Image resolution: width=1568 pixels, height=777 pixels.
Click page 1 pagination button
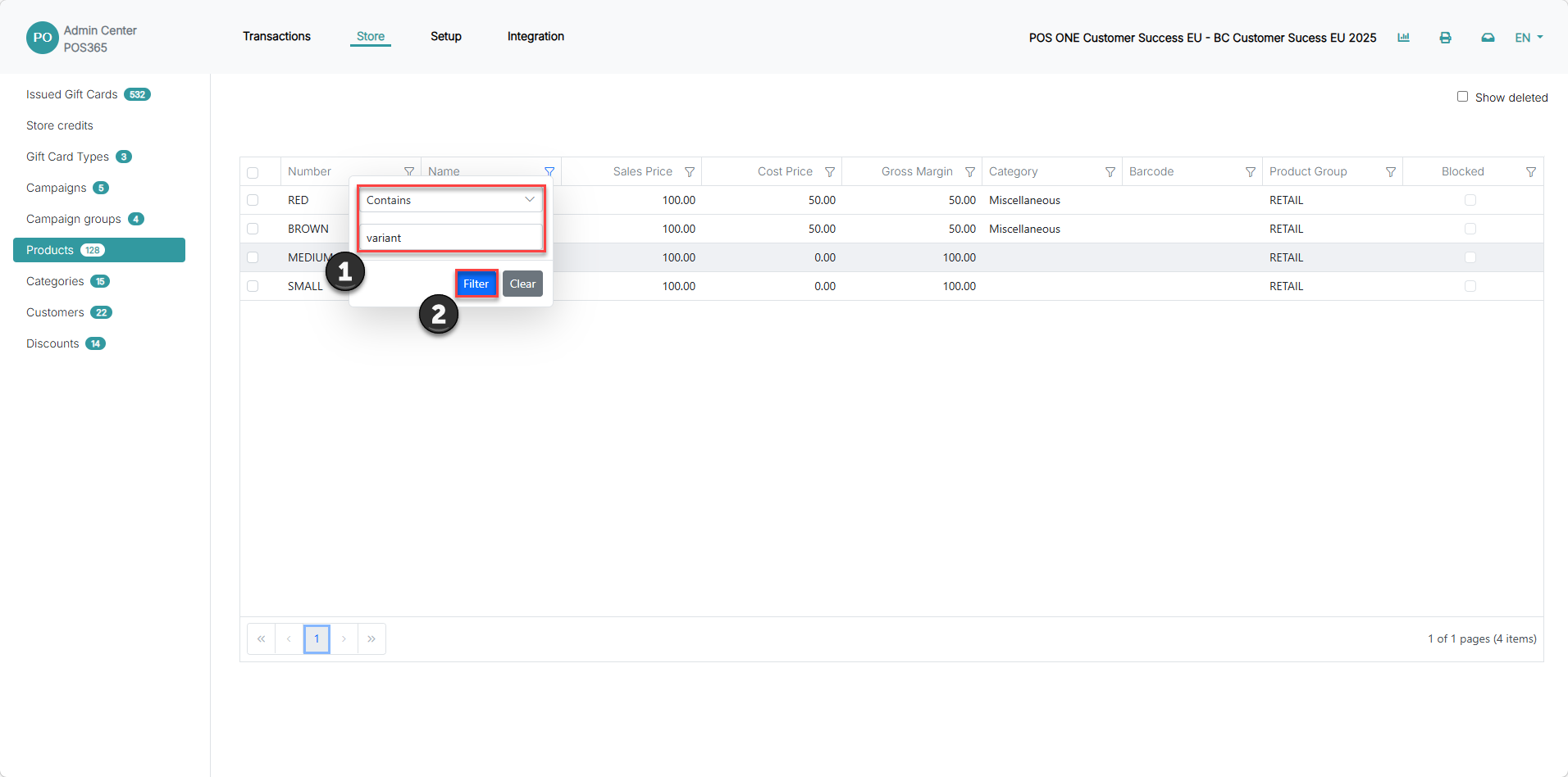click(x=317, y=638)
